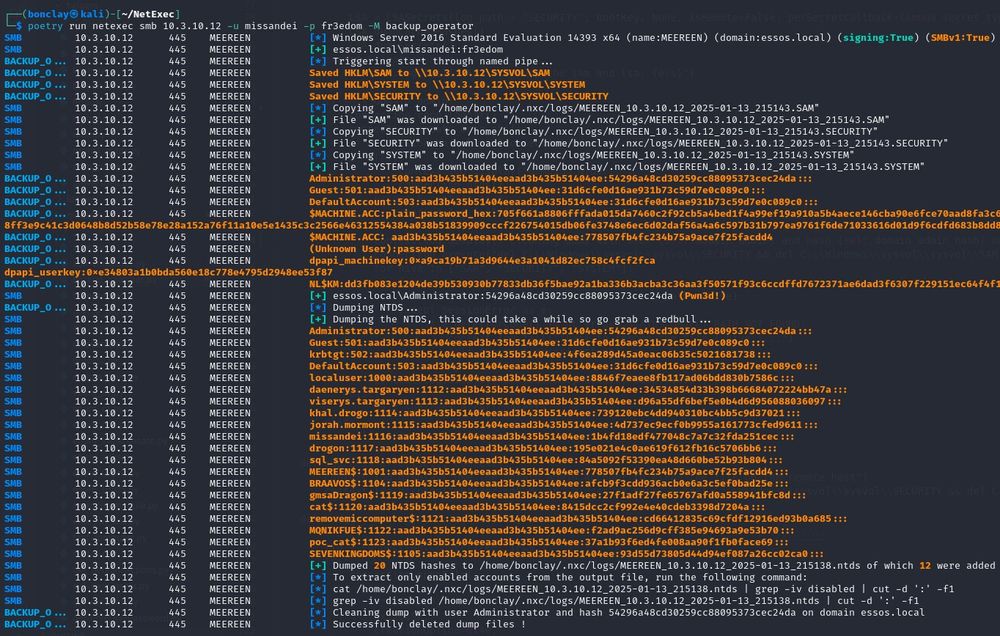This screenshot has width=1000, height=636.
Task: Click the 'removemiccomputer$:1121' hash line
Action: 578,519
